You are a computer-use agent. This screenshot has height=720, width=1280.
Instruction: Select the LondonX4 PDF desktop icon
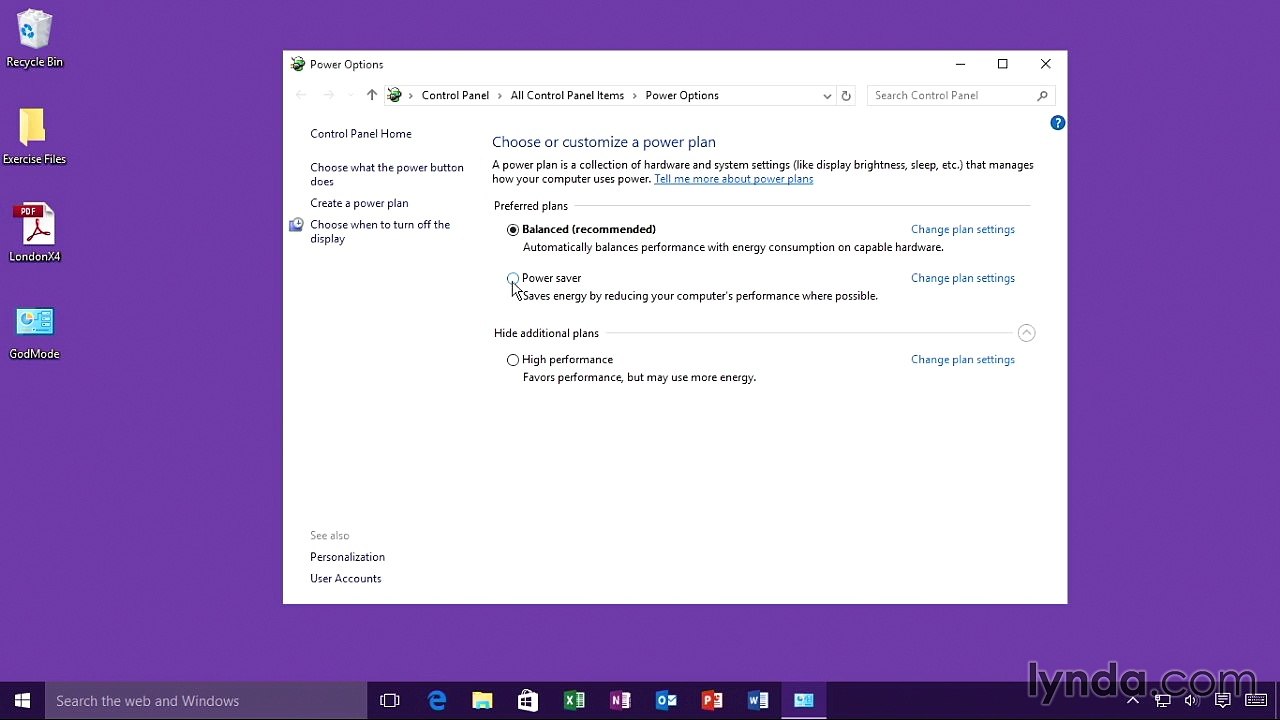click(x=35, y=233)
